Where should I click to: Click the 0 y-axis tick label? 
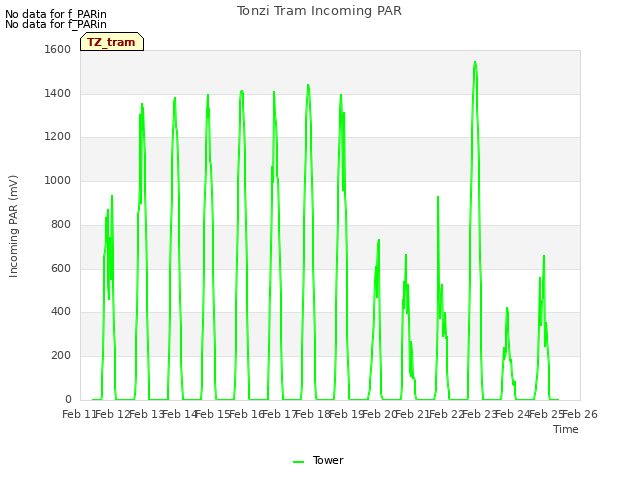[68, 400]
